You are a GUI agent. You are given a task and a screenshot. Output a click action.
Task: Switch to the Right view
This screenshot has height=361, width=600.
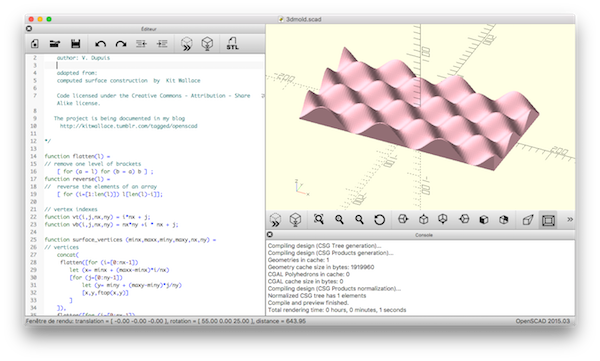(403, 219)
